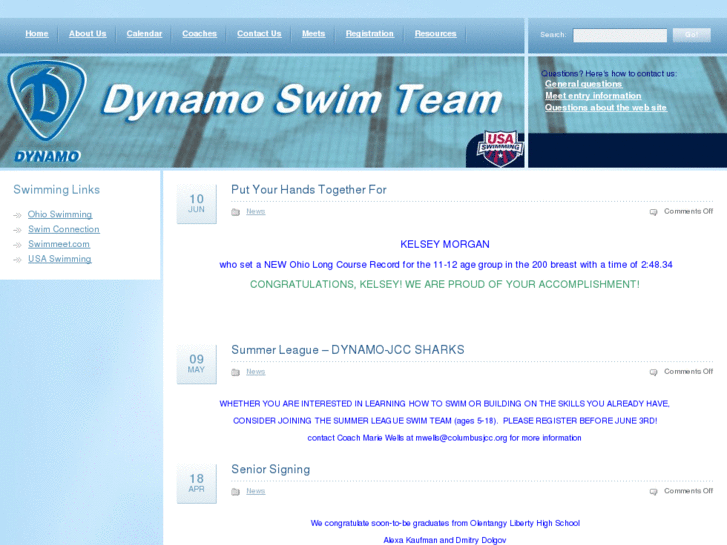This screenshot has height=545, width=727.
Task: Open Resources menu item
Action: (435, 33)
